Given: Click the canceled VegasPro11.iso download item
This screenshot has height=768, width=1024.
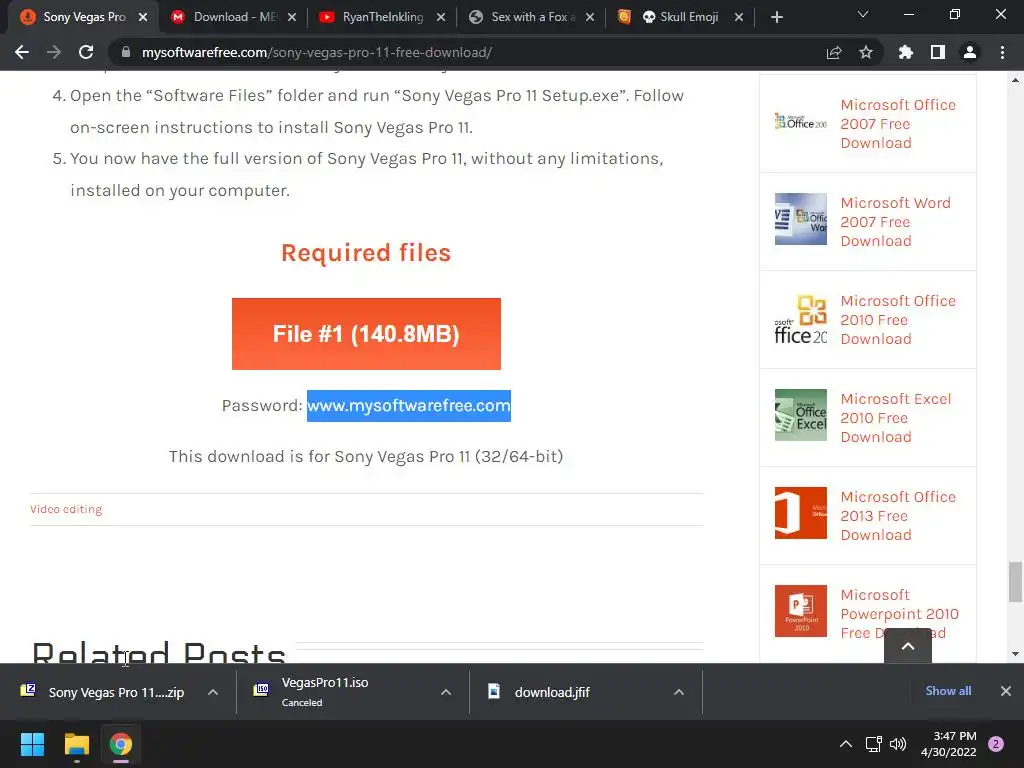Looking at the screenshot, I should 327,692.
